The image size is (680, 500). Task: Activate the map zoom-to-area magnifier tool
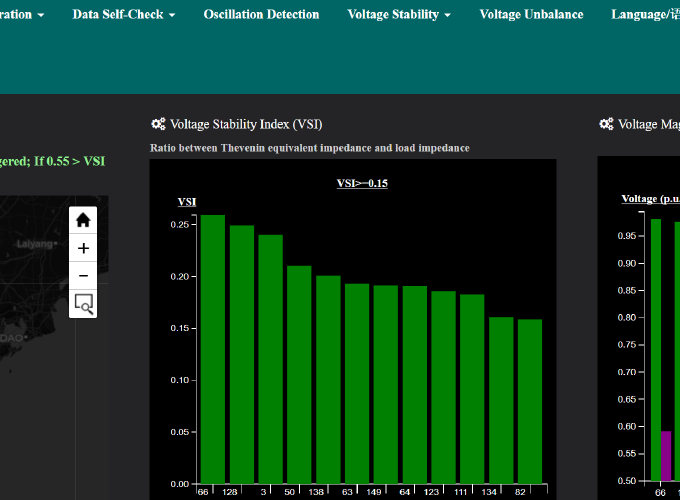coord(83,303)
